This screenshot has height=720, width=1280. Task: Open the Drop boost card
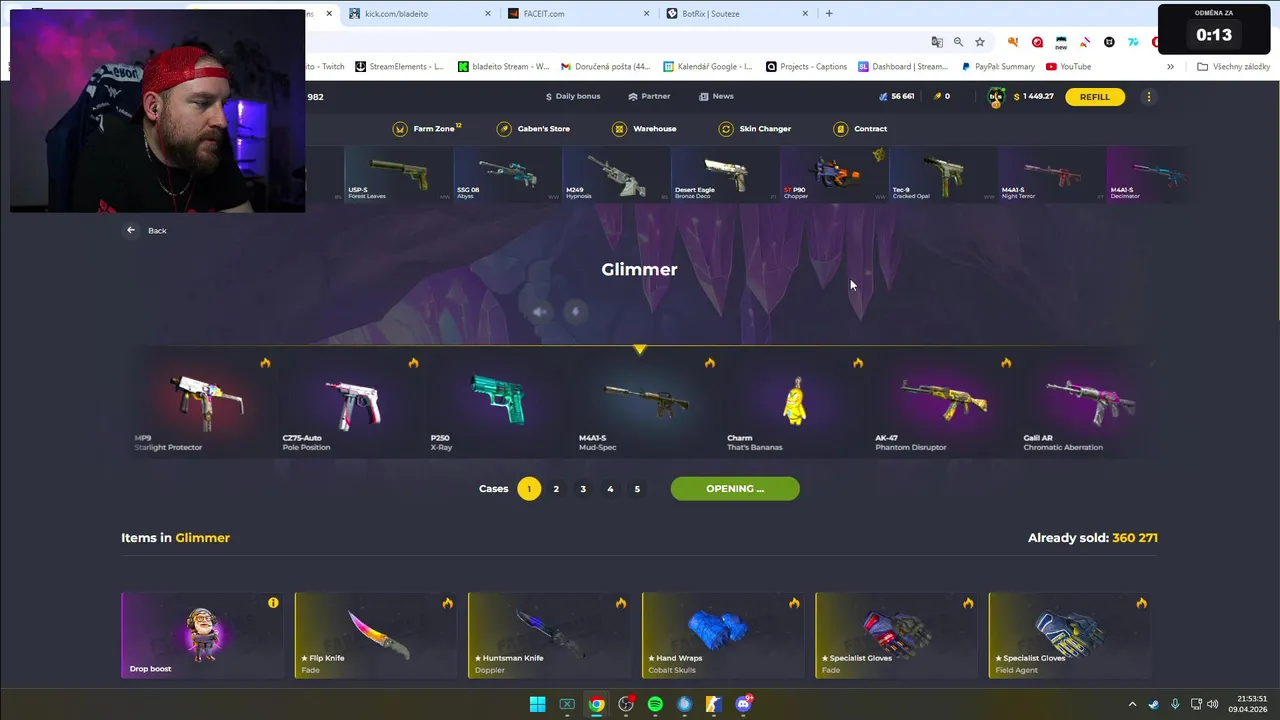202,635
